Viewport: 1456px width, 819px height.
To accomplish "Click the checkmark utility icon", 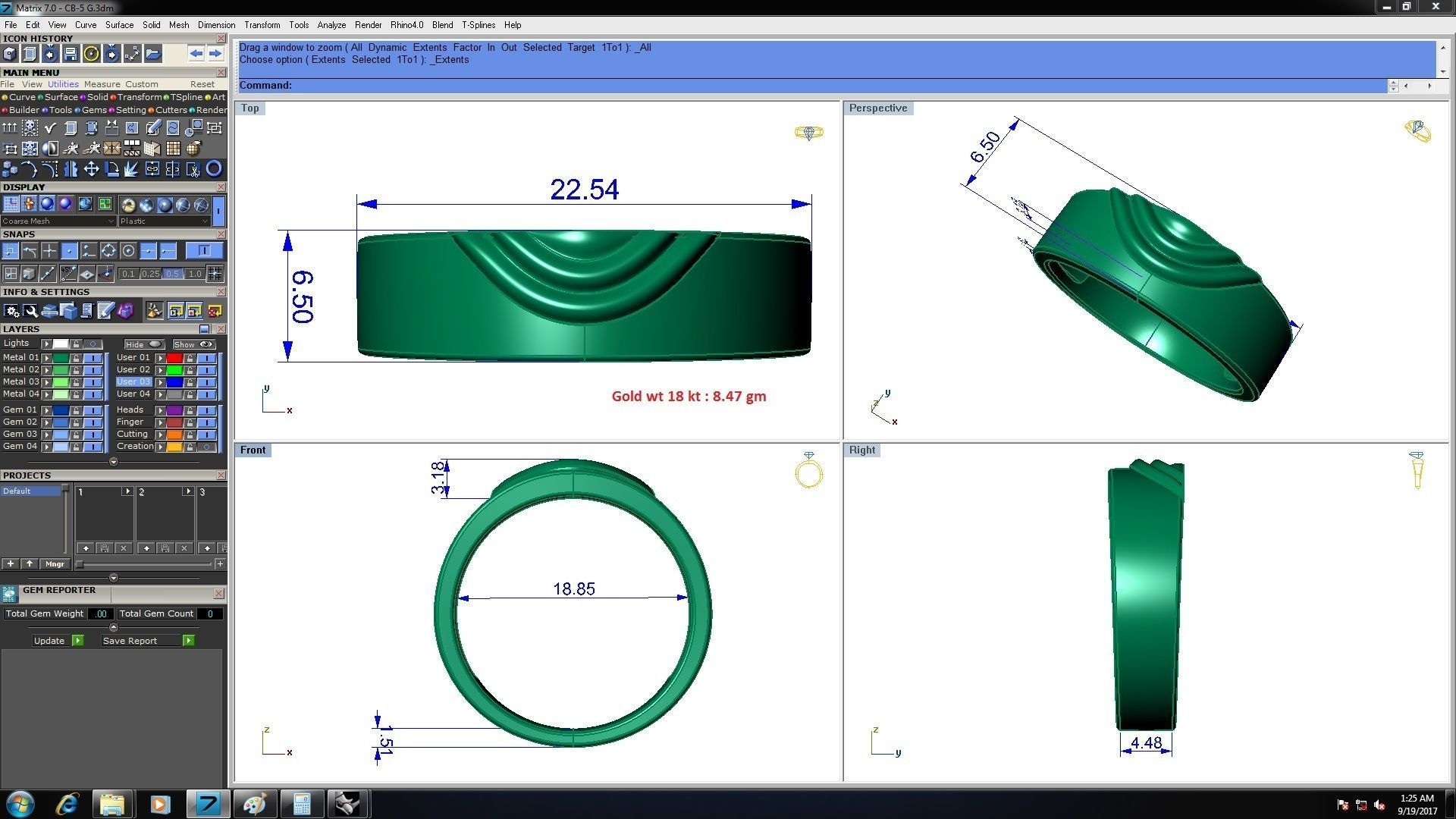I will 51,128.
